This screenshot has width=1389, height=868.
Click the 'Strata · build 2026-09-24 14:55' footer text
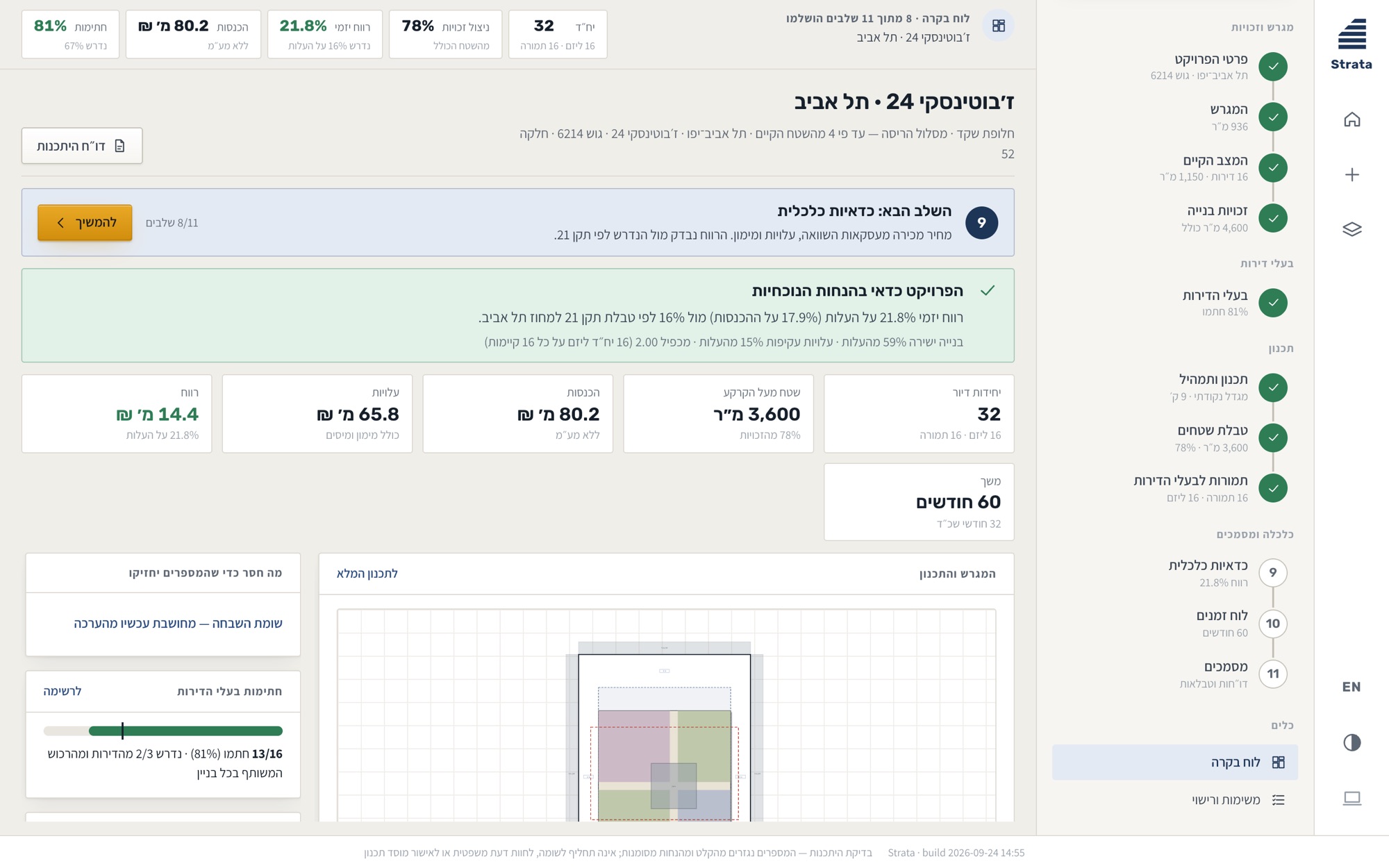point(956,853)
